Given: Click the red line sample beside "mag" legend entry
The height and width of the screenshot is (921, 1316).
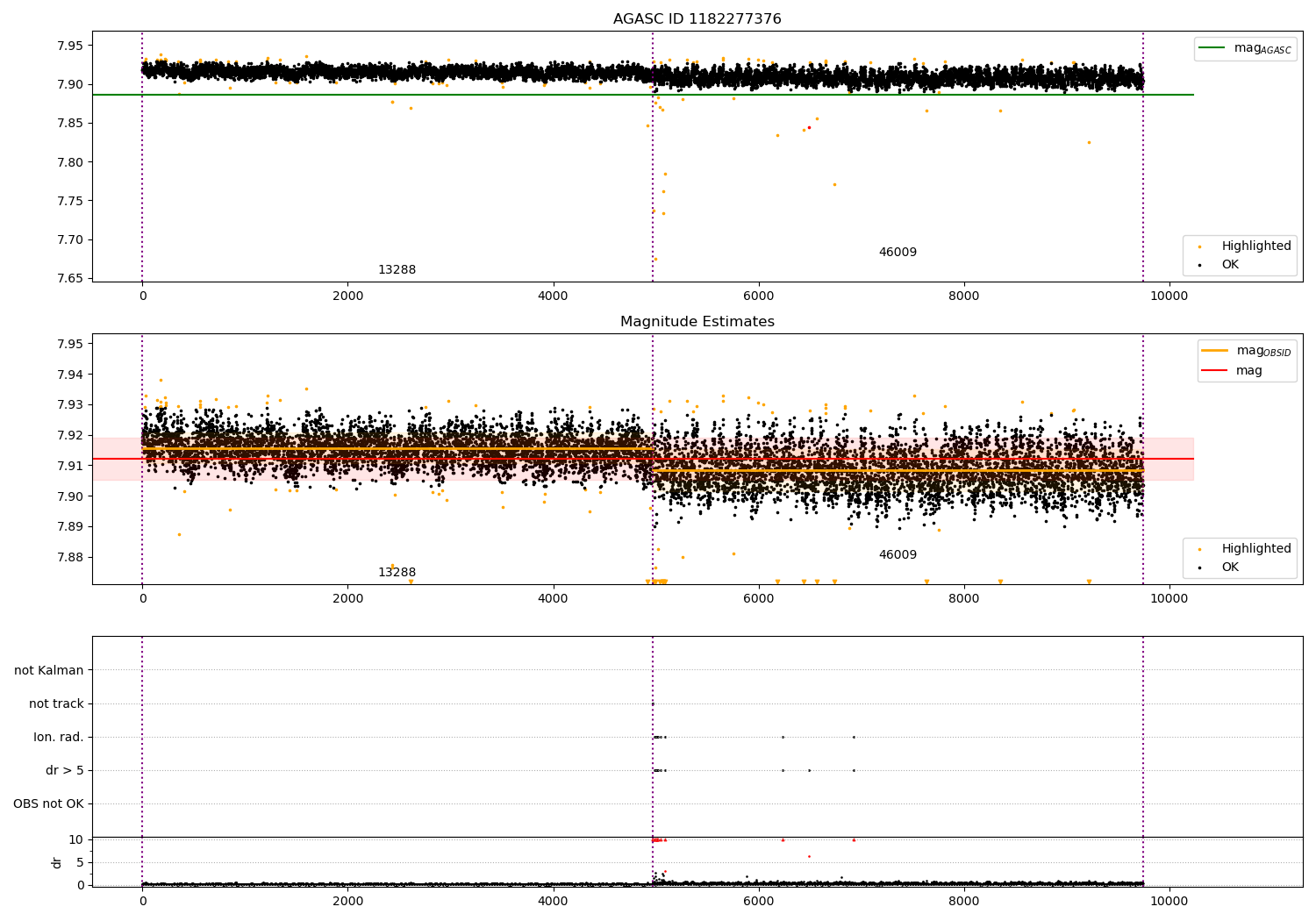Looking at the screenshot, I should (x=1215, y=371).
